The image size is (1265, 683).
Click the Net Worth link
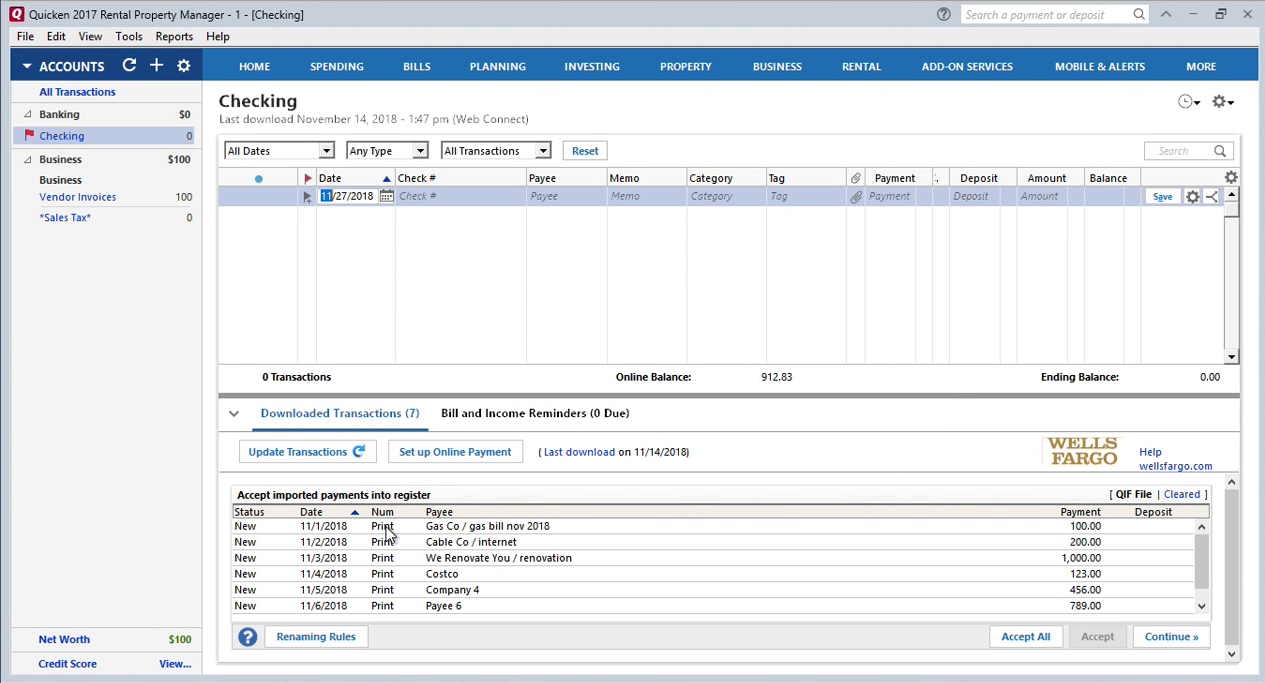[64, 639]
